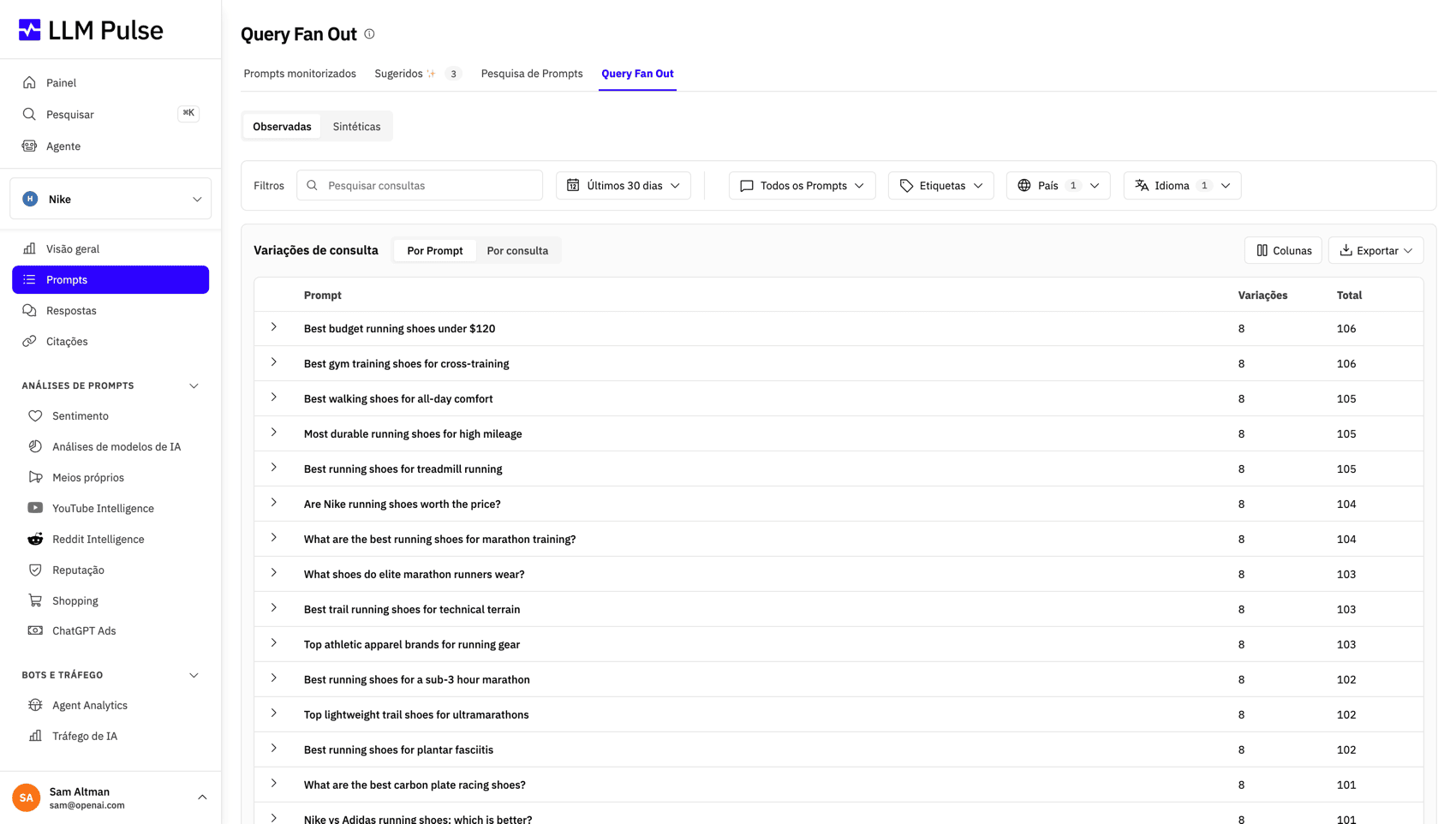Viewport: 1456px width, 824px height.
Task: Open the Agente robot icon
Action: (x=29, y=146)
